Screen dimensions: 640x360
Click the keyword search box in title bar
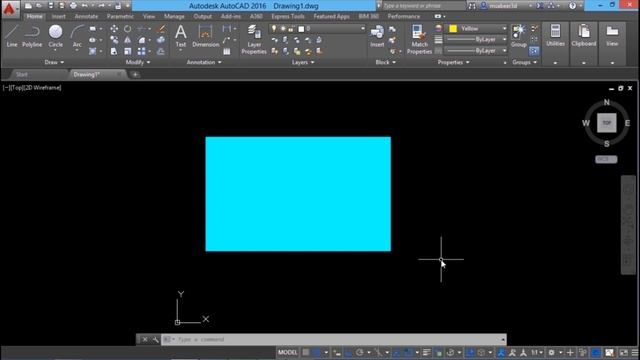point(424,6)
